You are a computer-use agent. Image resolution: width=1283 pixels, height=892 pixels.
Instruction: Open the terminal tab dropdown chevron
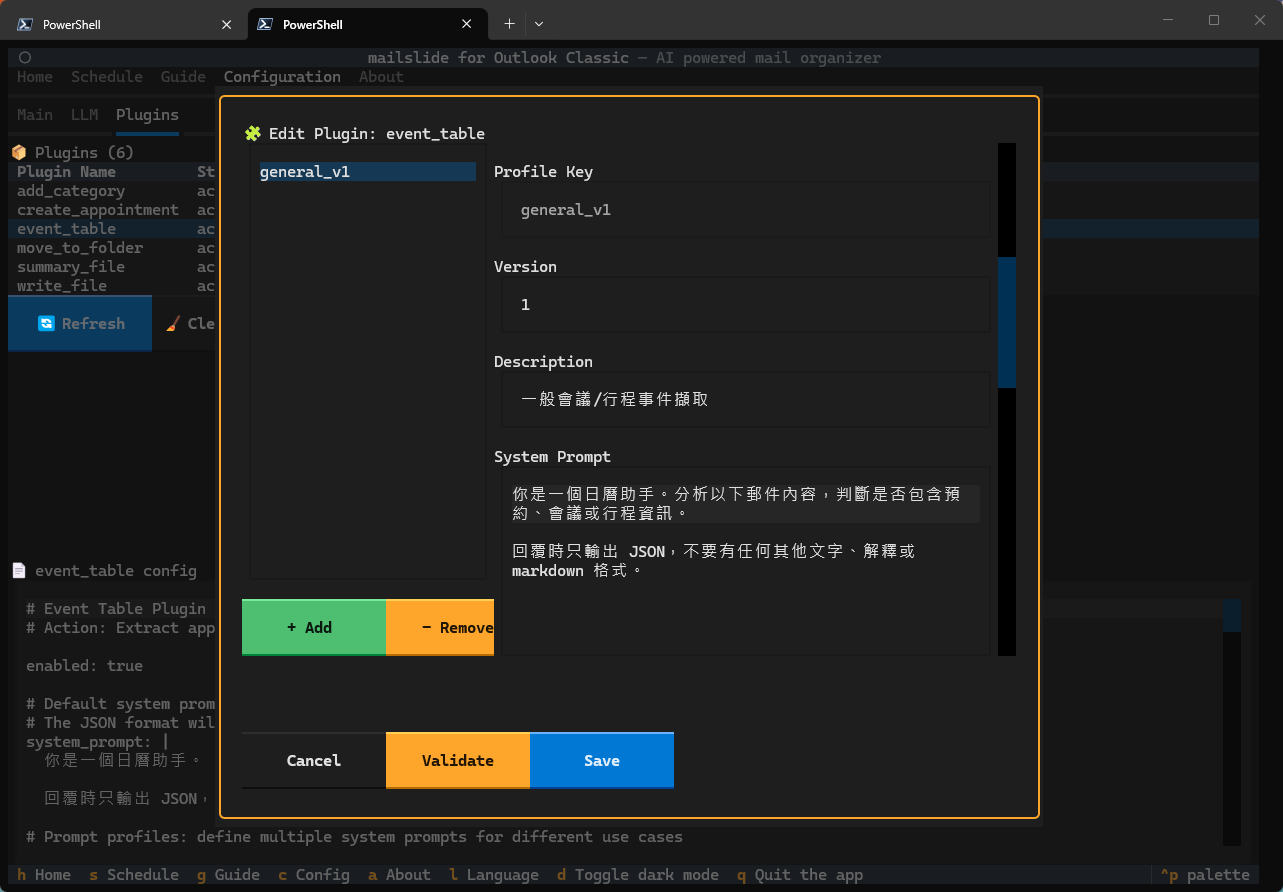point(540,23)
